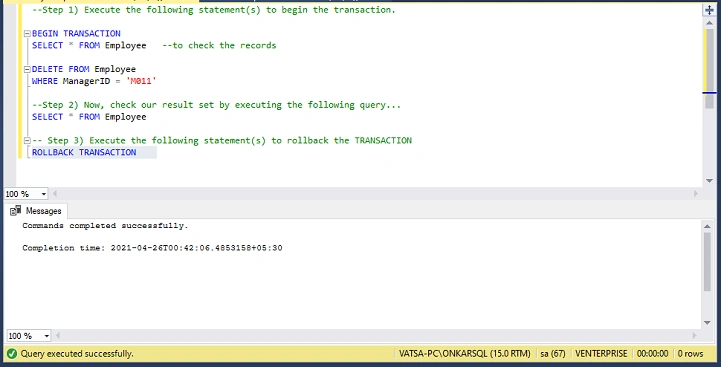This screenshot has height=367, width=721.
Task: Click the green query success checkmark icon
Action: (x=12, y=354)
